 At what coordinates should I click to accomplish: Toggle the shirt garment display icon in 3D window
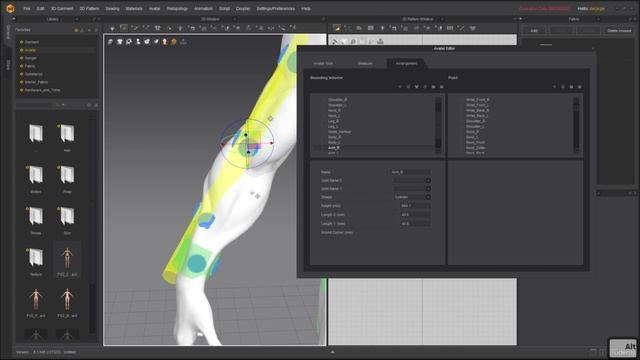tap(120, 42)
